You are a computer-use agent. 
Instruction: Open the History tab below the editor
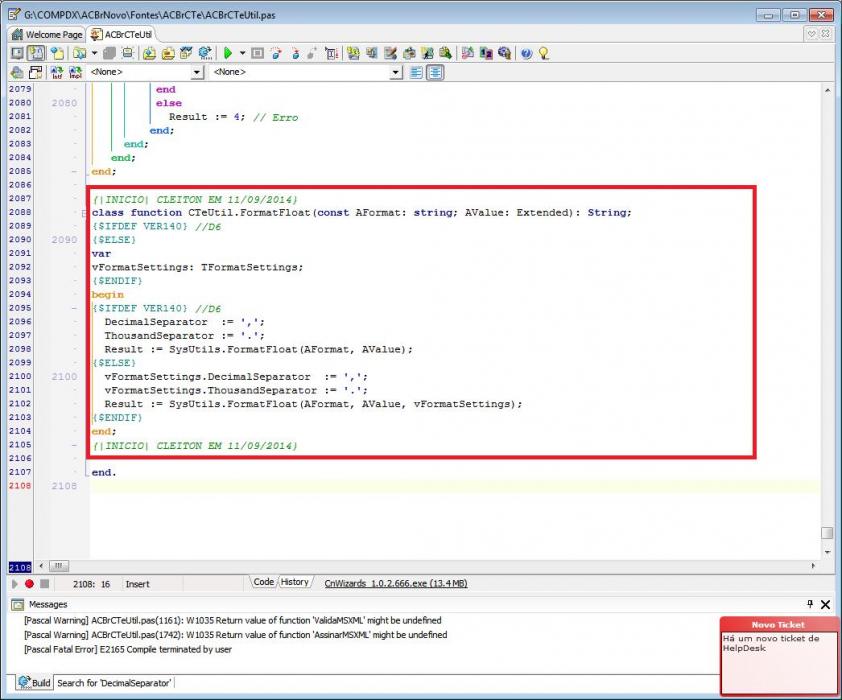coord(295,582)
